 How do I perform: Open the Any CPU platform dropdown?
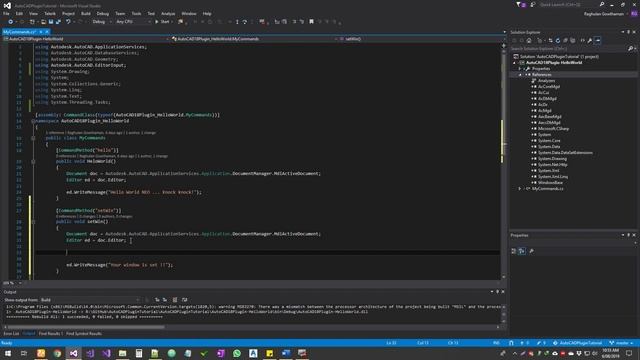click(132, 22)
